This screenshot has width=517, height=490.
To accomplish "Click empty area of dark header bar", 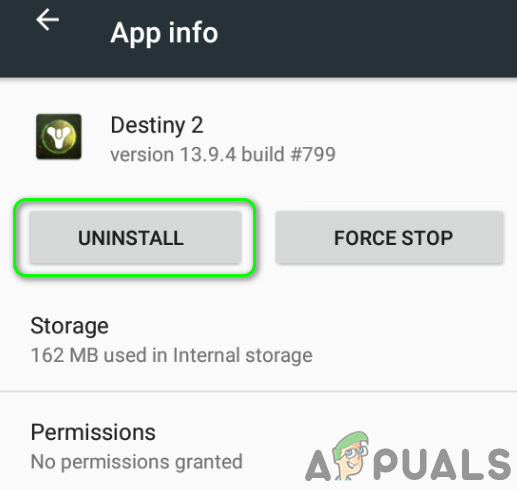I will [367, 37].
